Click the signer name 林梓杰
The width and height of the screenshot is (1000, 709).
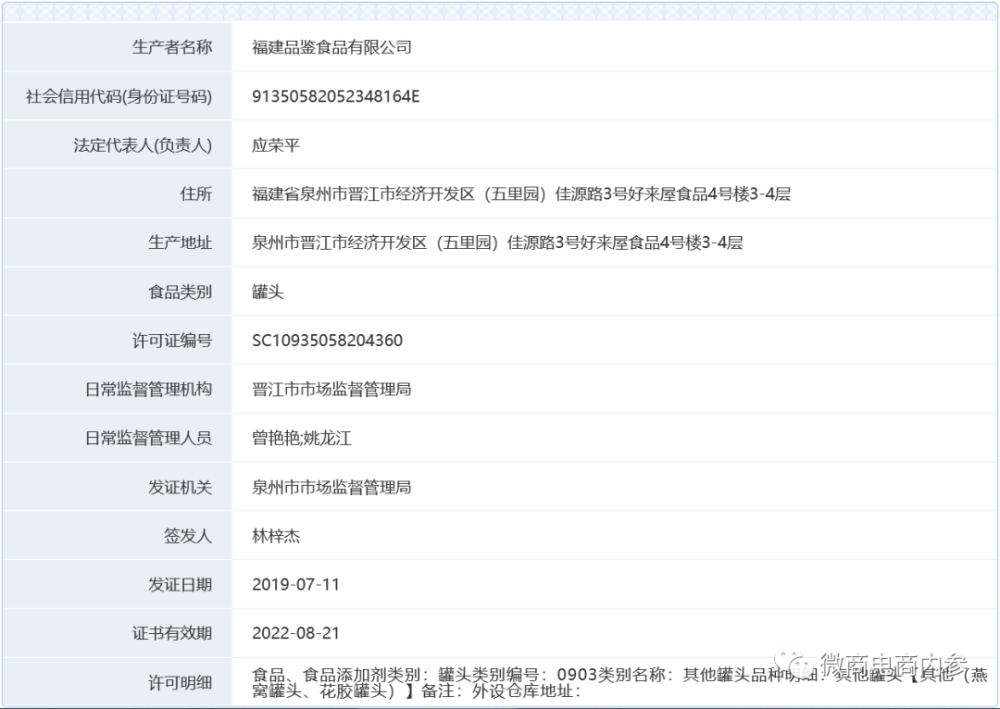point(276,536)
